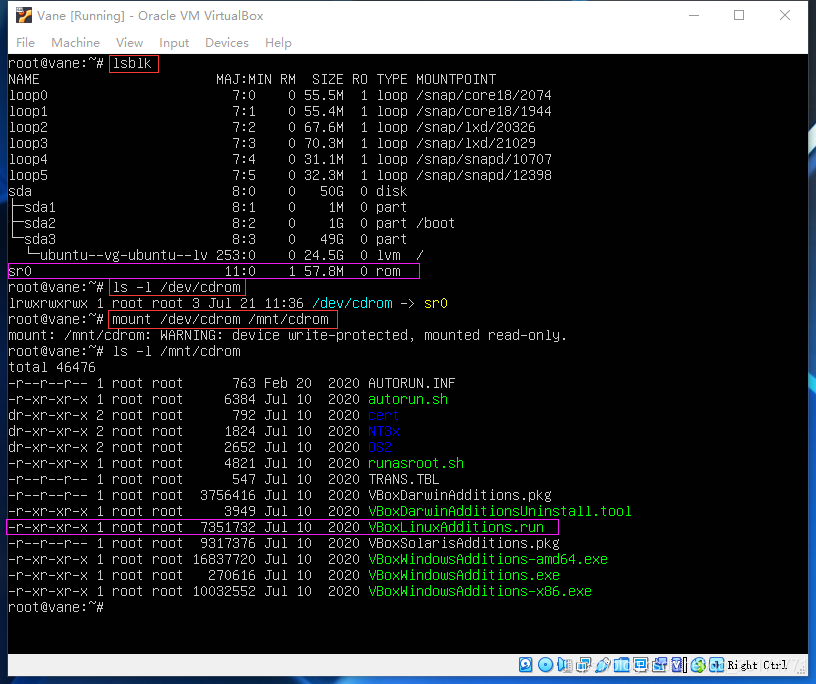
Task: Click the audio status icon
Action: tap(564, 665)
